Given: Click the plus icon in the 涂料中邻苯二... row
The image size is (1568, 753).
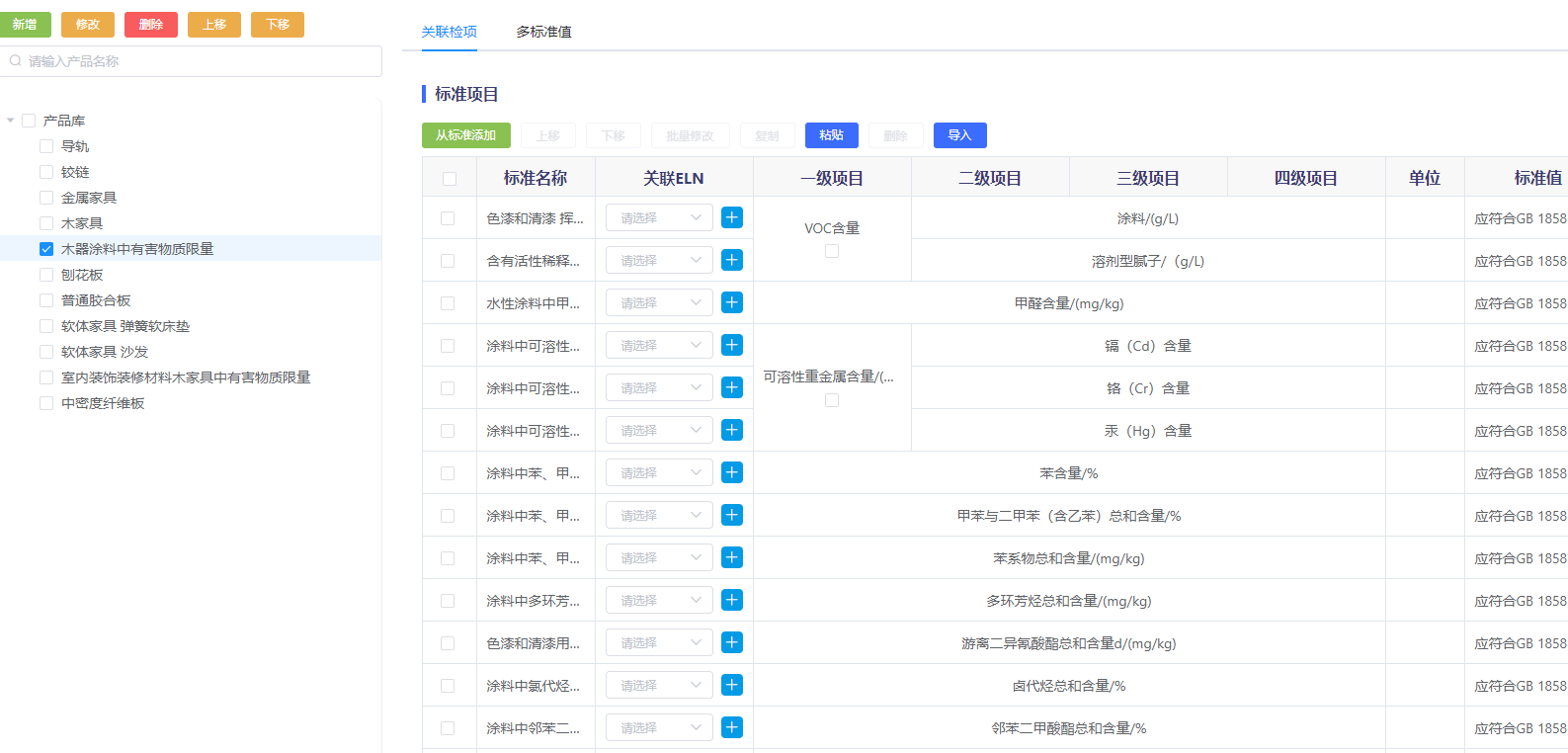Looking at the screenshot, I should click(731, 727).
